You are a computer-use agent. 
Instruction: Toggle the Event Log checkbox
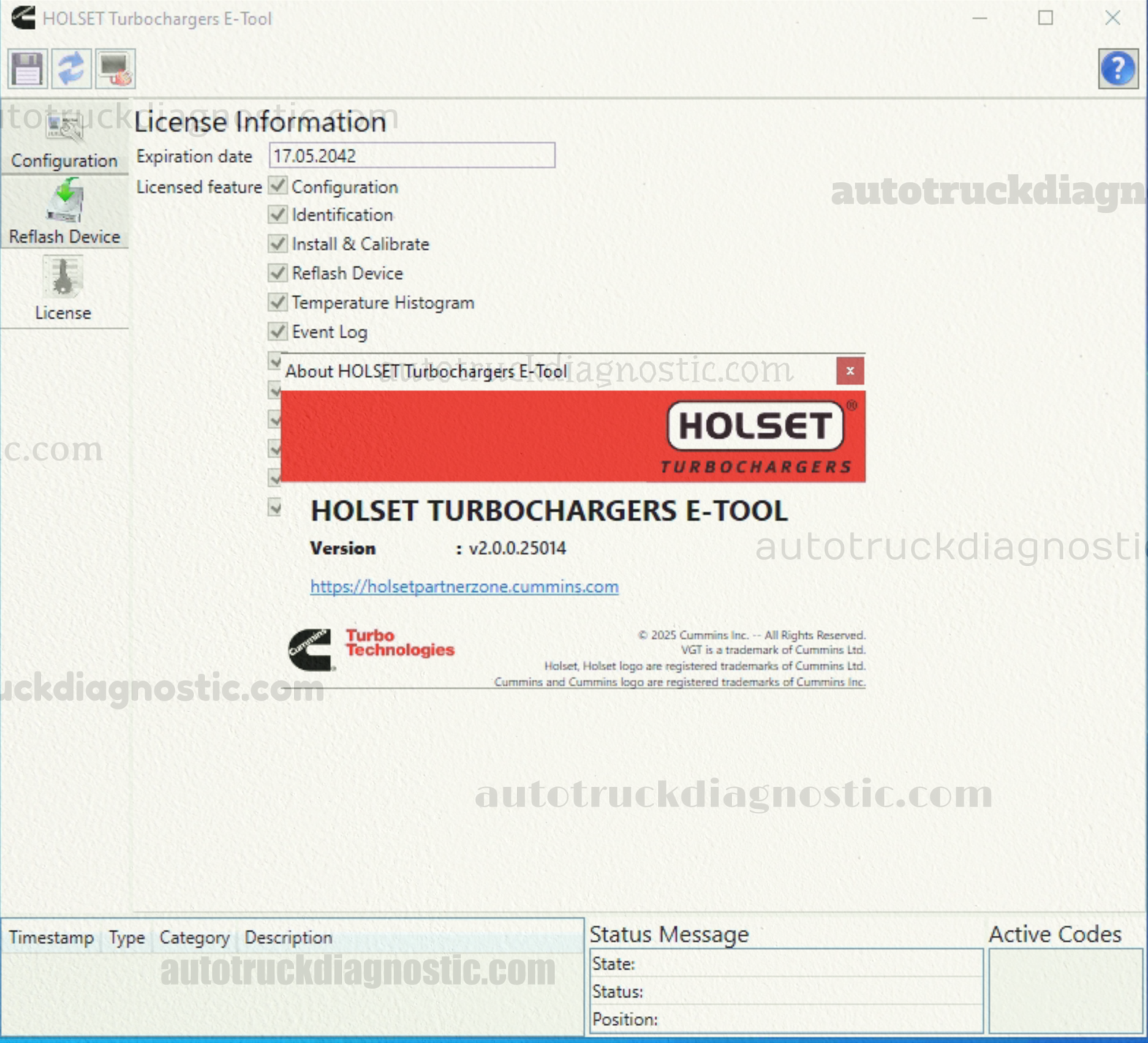(278, 331)
